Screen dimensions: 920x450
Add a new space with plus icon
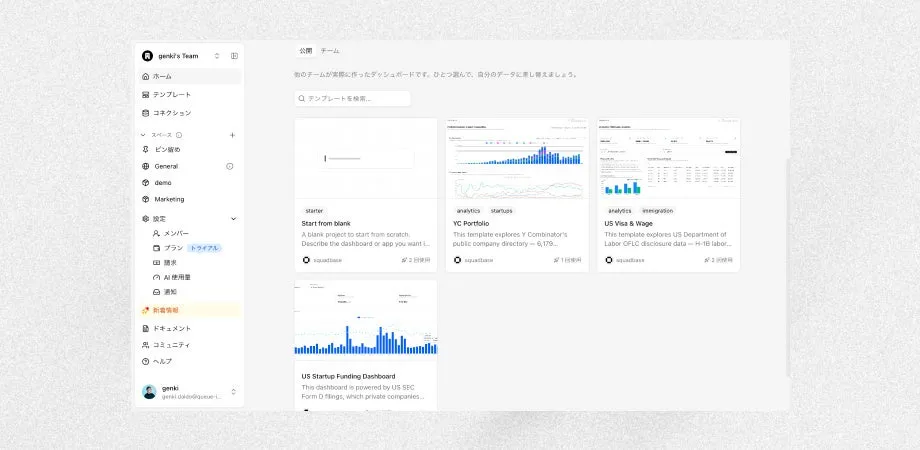[232, 135]
